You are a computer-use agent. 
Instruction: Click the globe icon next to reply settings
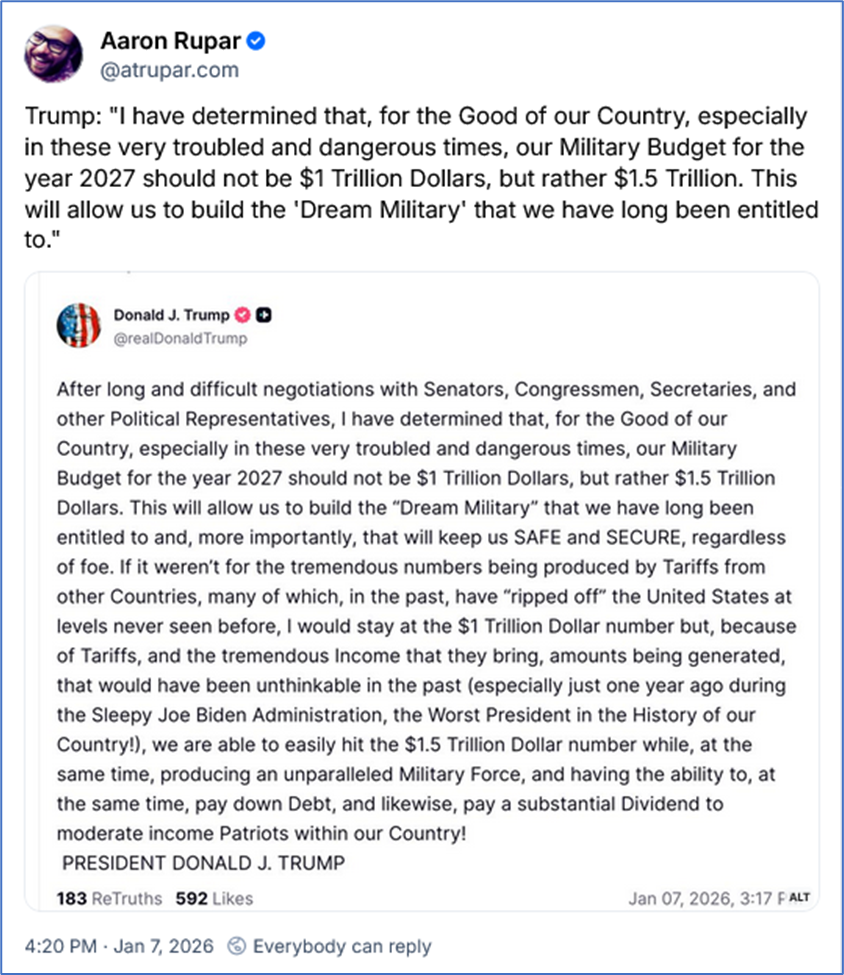tap(236, 945)
